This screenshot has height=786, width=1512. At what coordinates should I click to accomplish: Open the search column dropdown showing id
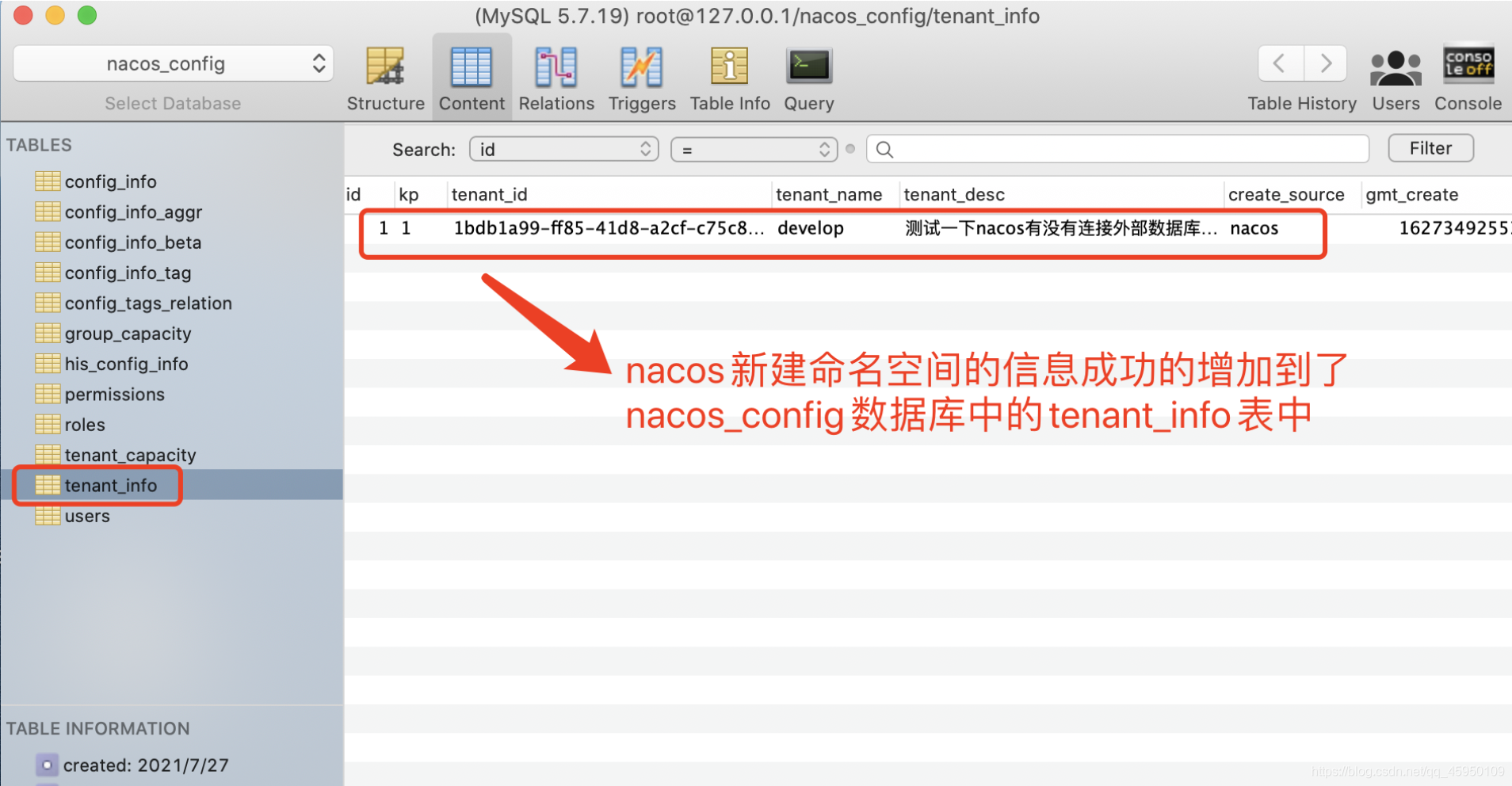563,149
